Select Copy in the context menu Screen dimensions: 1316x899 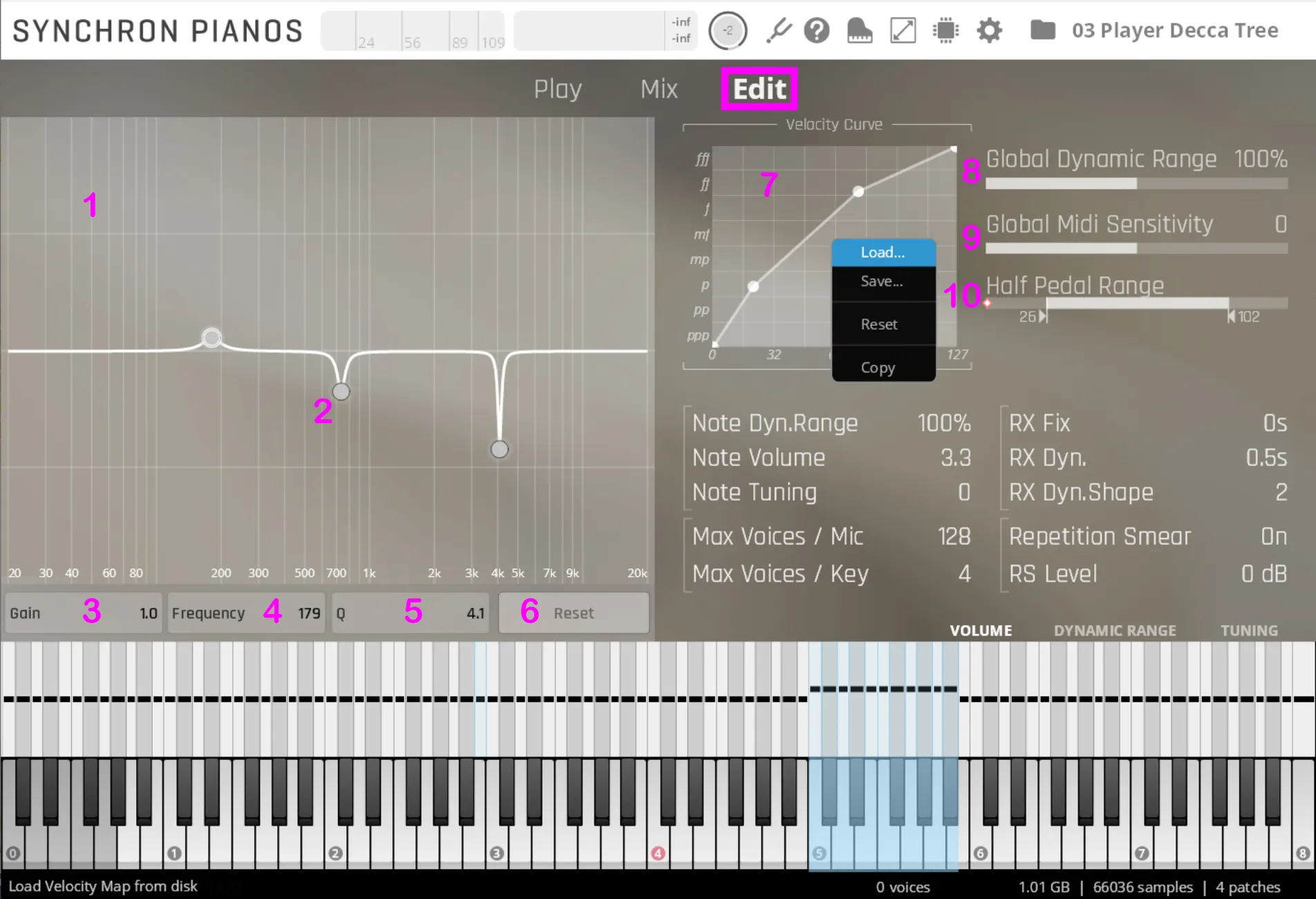[x=878, y=368]
